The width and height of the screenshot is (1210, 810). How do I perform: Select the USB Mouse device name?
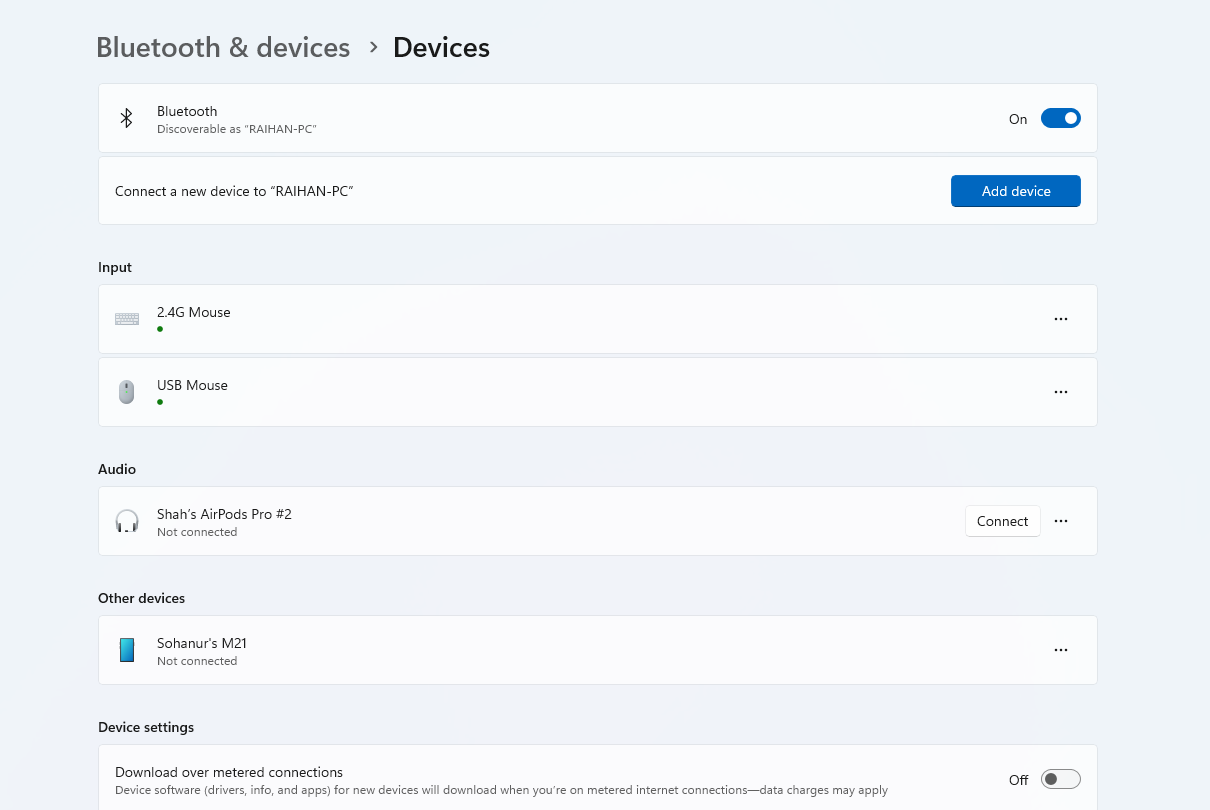[x=192, y=385]
